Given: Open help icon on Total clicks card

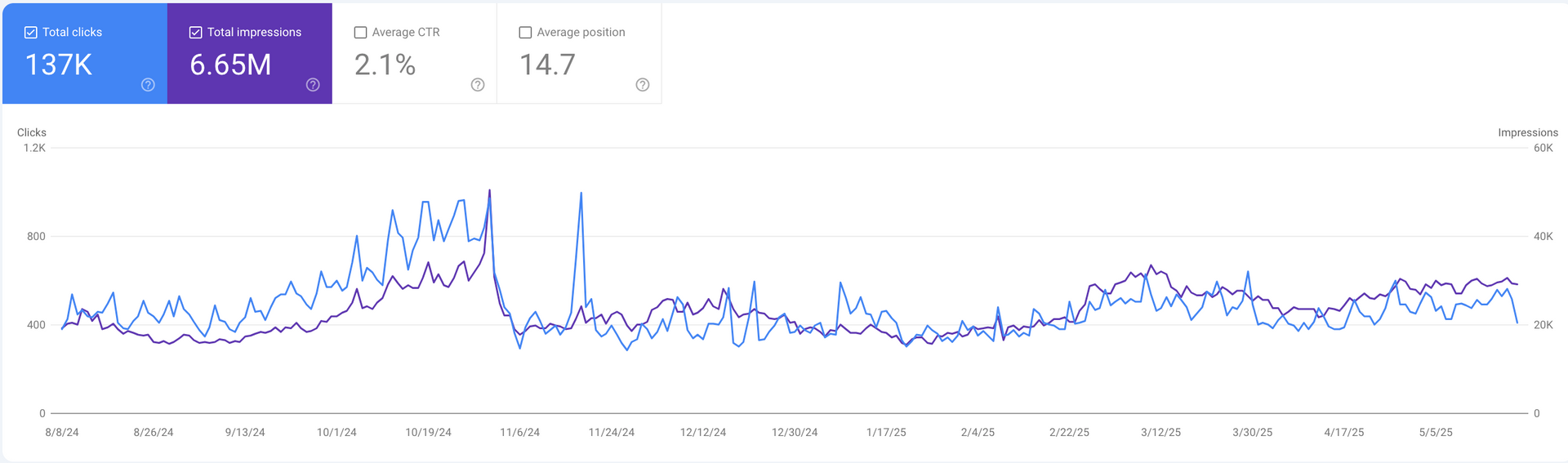Looking at the screenshot, I should tap(148, 85).
